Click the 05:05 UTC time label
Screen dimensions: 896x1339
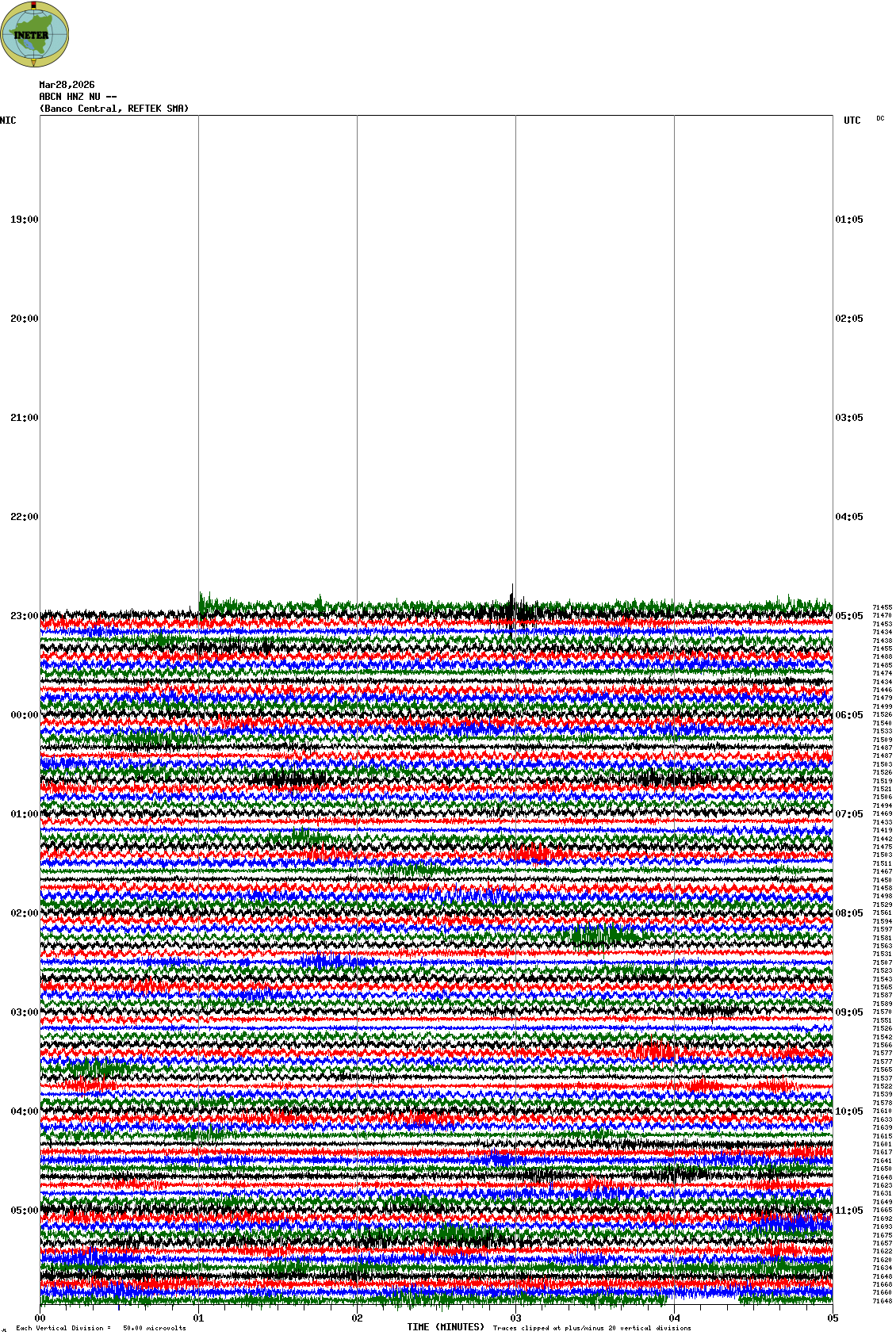pos(849,616)
